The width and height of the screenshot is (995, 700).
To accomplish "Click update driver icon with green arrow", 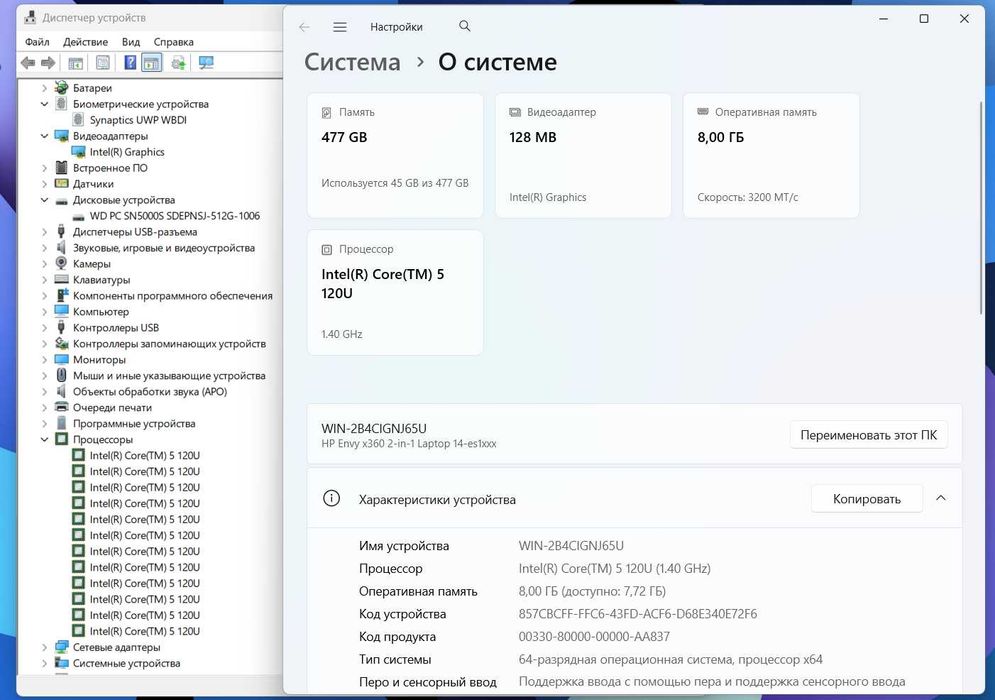I will pos(178,63).
